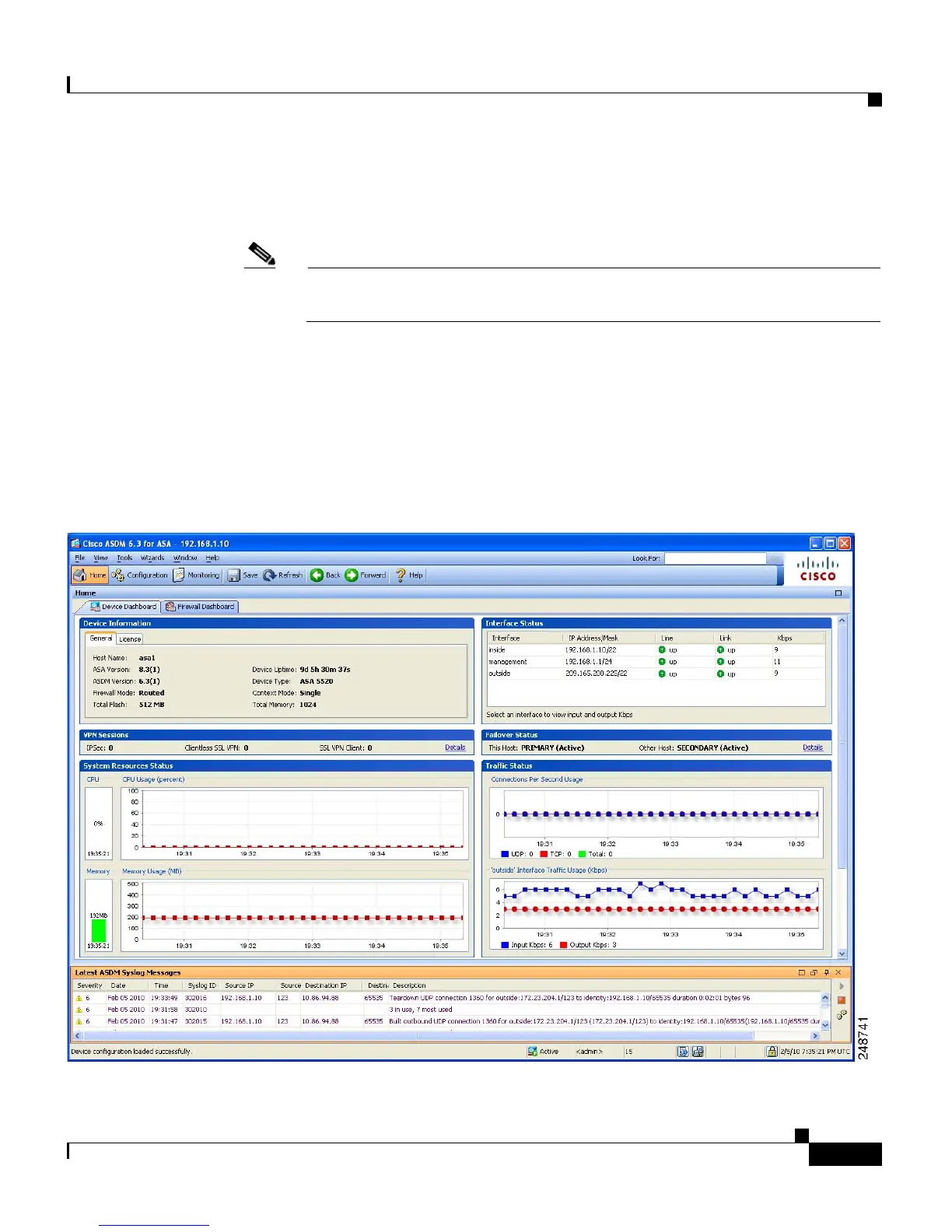
Task: Float the syslog messages panel in new window
Action: tap(814, 973)
